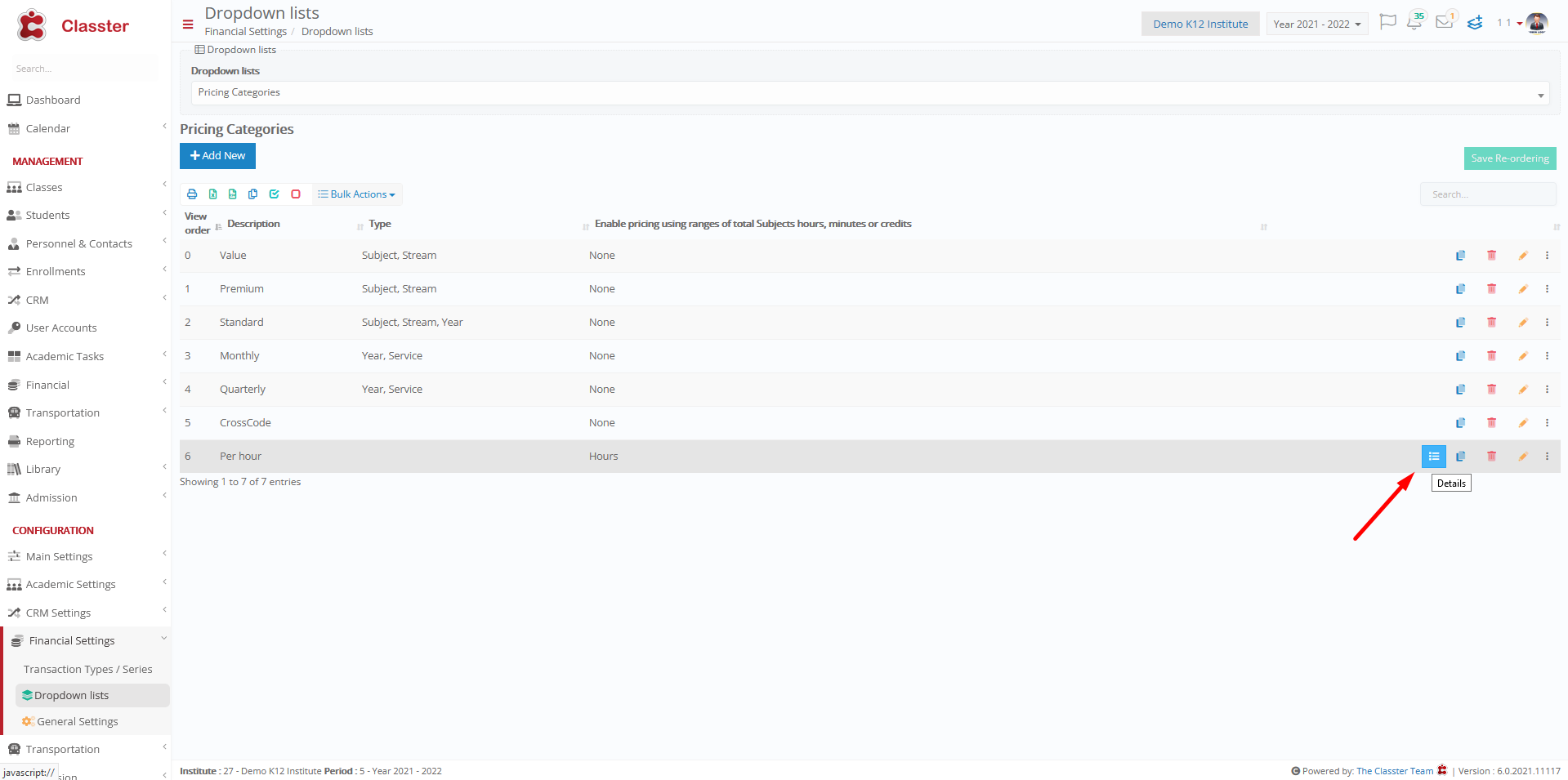Image resolution: width=1568 pixels, height=780 pixels.
Task: Duplicate the Premium row
Action: [x=1460, y=289]
